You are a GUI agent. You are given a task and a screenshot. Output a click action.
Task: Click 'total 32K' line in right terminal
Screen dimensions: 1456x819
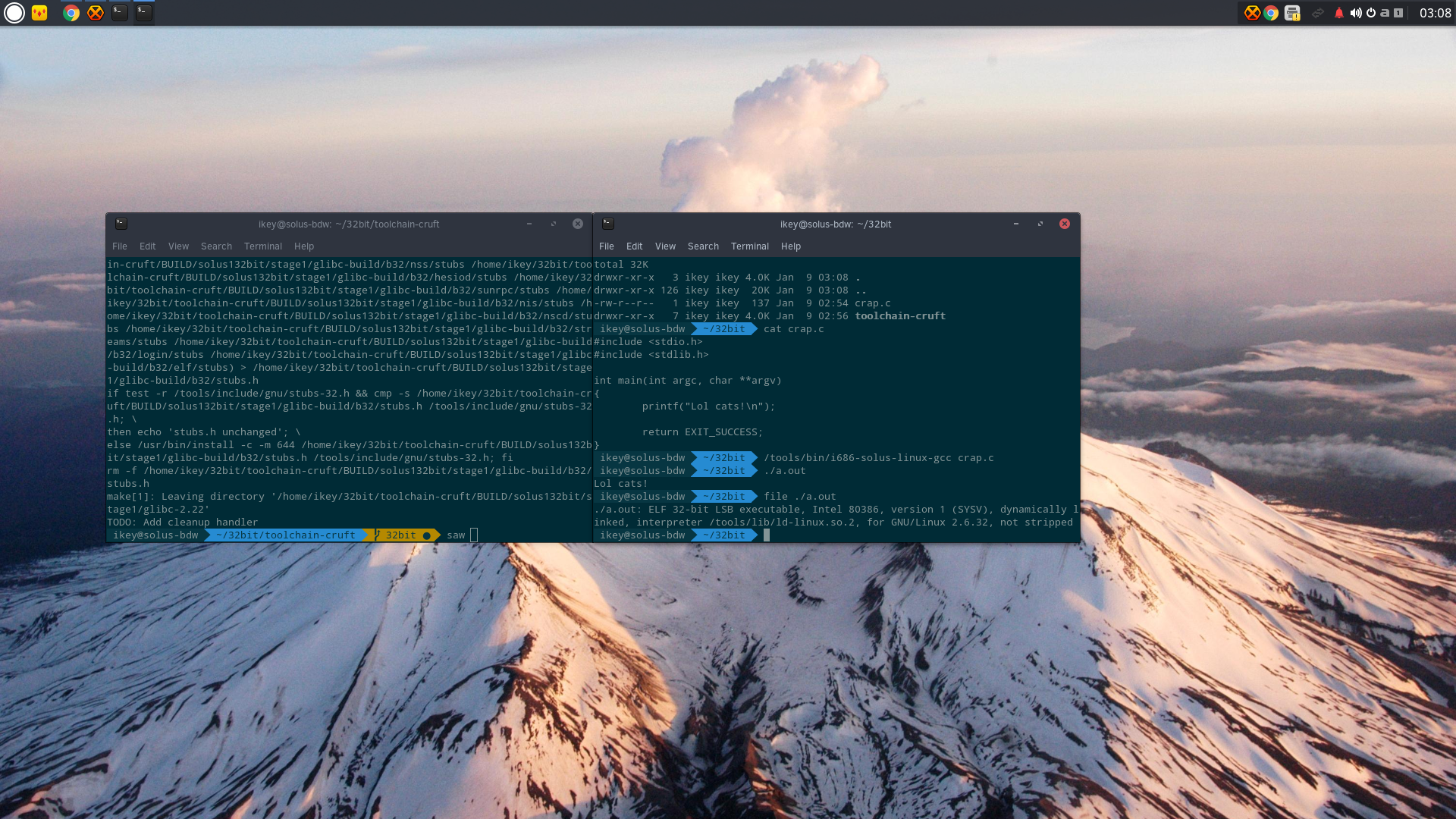(x=621, y=265)
